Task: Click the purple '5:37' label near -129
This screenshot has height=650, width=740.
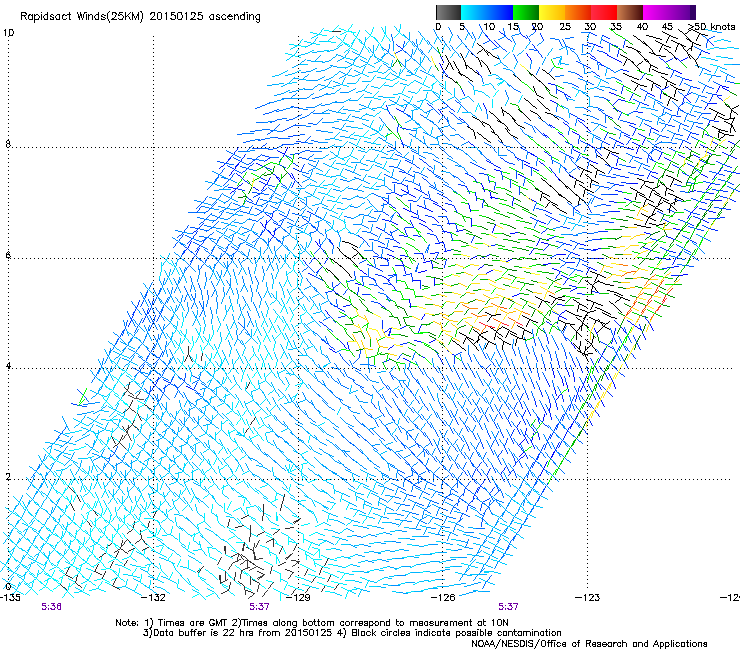Action: (259, 607)
